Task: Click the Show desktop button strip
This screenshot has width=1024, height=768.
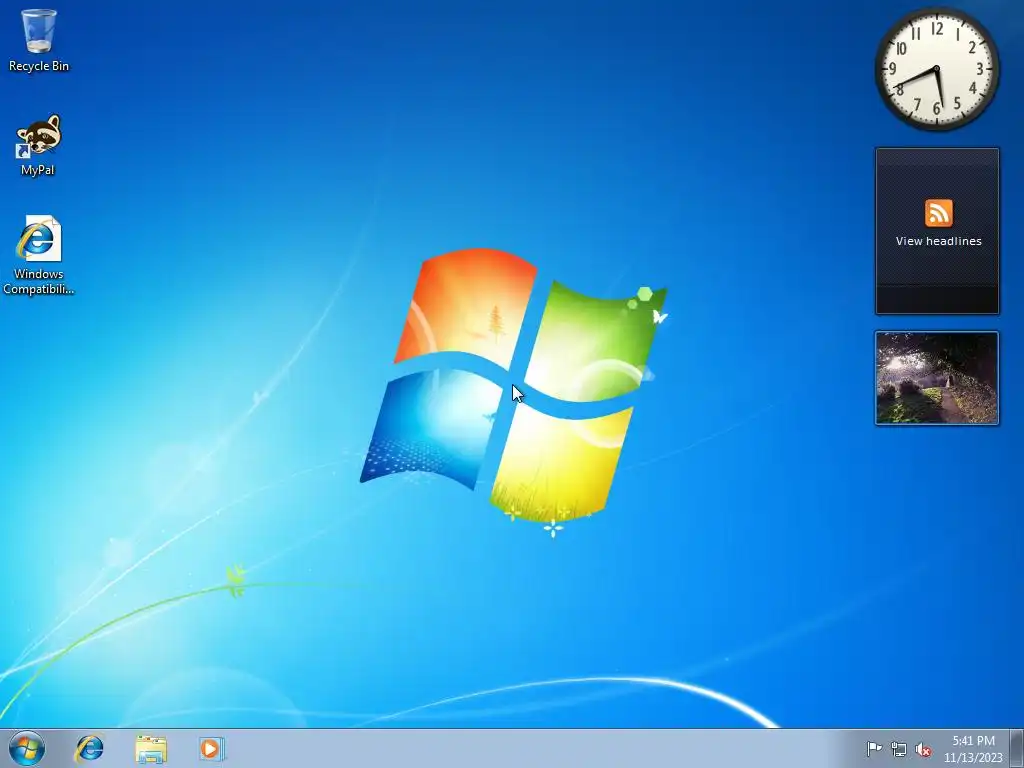Action: [1017, 748]
